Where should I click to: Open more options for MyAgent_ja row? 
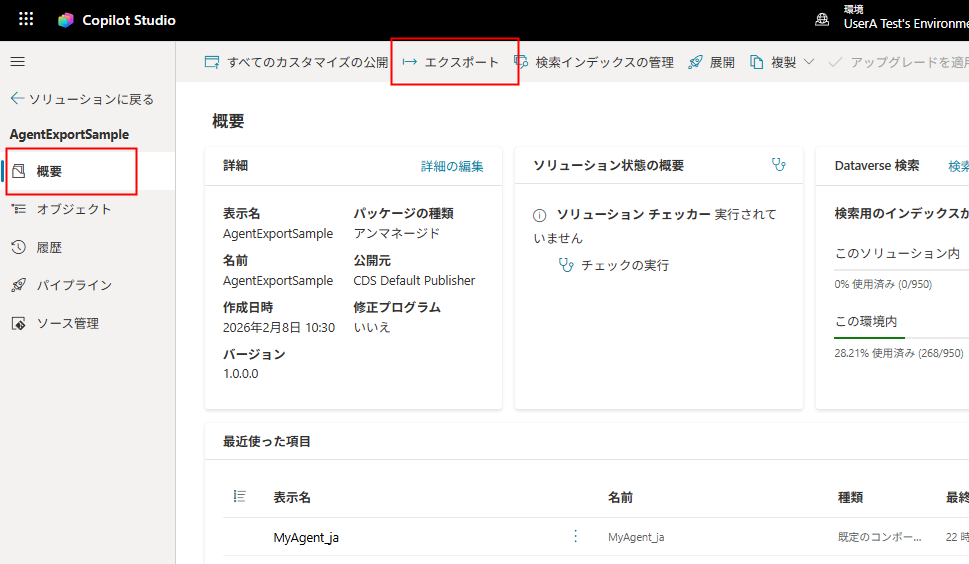pos(575,537)
